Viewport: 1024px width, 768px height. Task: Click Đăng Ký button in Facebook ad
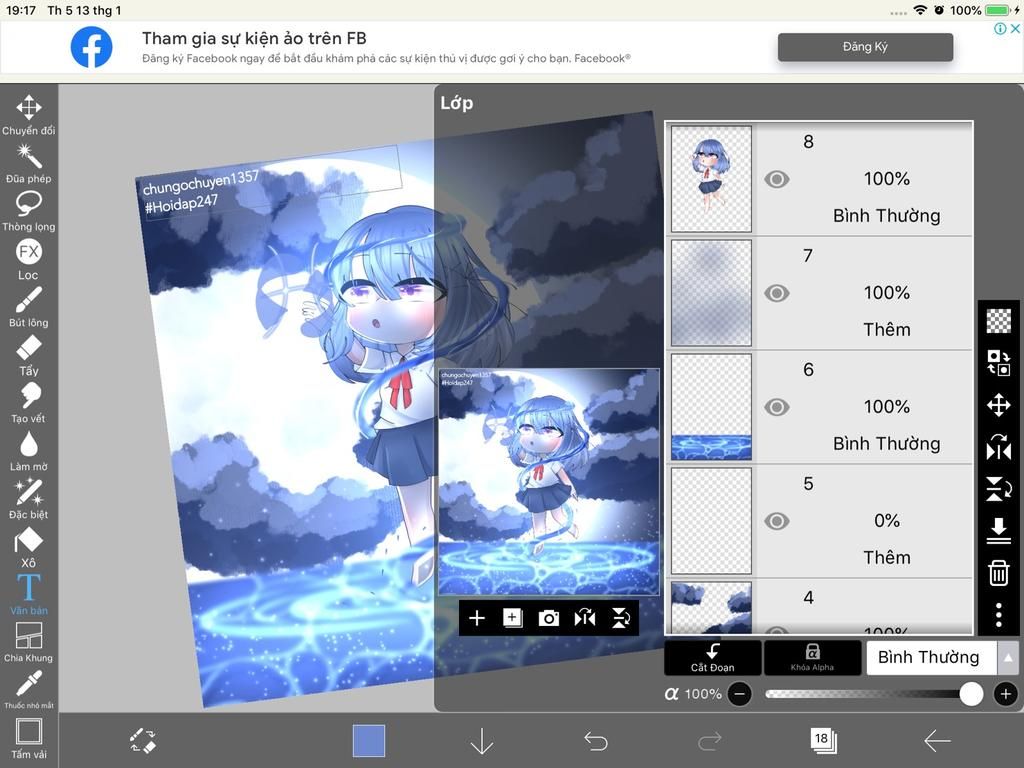click(865, 47)
